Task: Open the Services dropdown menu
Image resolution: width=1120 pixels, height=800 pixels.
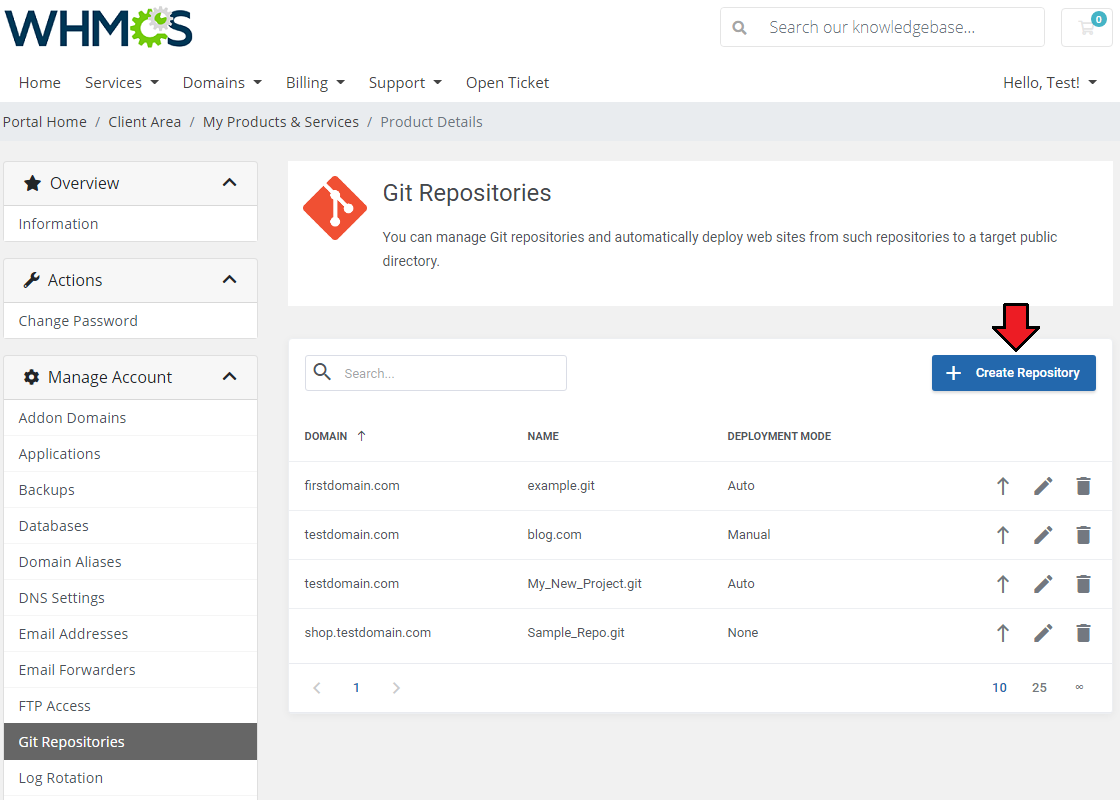Action: [121, 83]
